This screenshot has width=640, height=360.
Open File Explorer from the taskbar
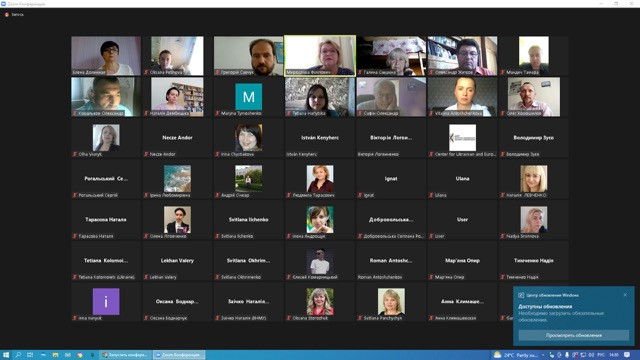(55, 355)
